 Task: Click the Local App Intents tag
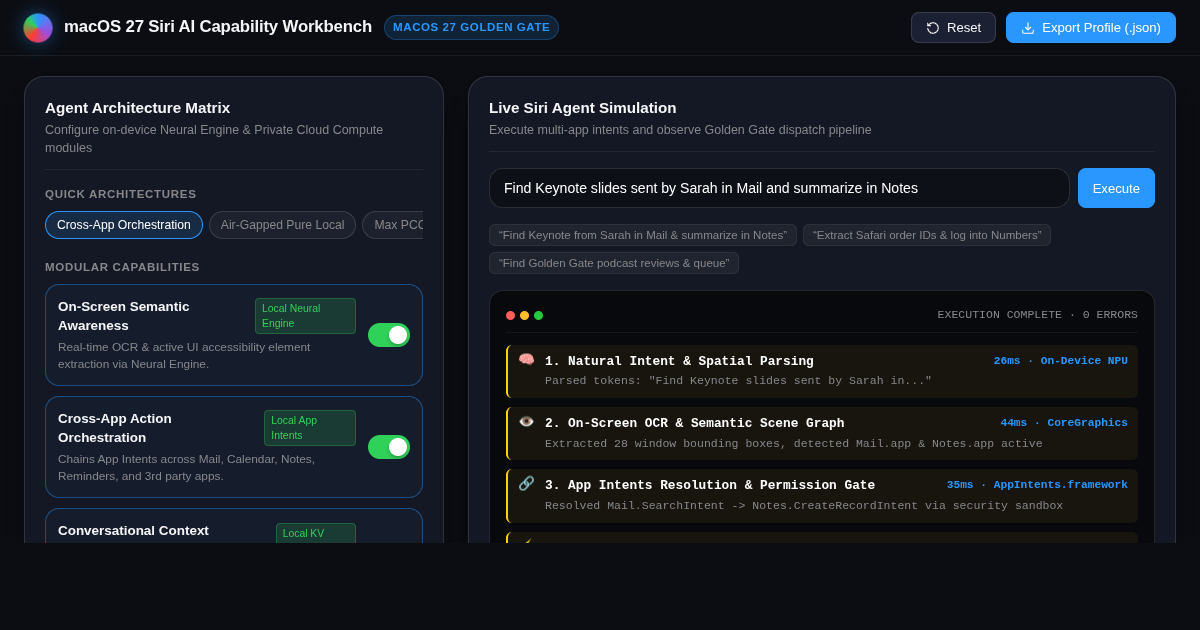pos(310,428)
